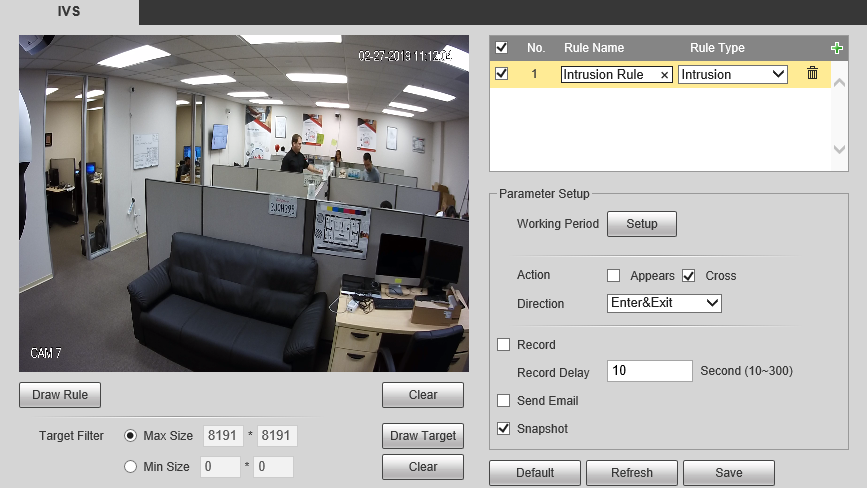The width and height of the screenshot is (867, 488).
Task: Add a new rule with the green plus
Action: click(837, 48)
